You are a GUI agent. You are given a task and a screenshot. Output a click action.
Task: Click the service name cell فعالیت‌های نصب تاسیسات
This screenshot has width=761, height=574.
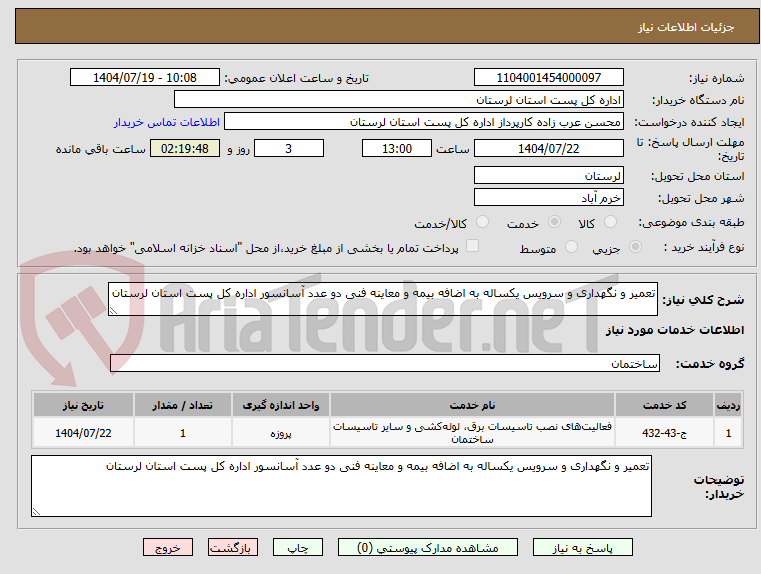pos(472,433)
